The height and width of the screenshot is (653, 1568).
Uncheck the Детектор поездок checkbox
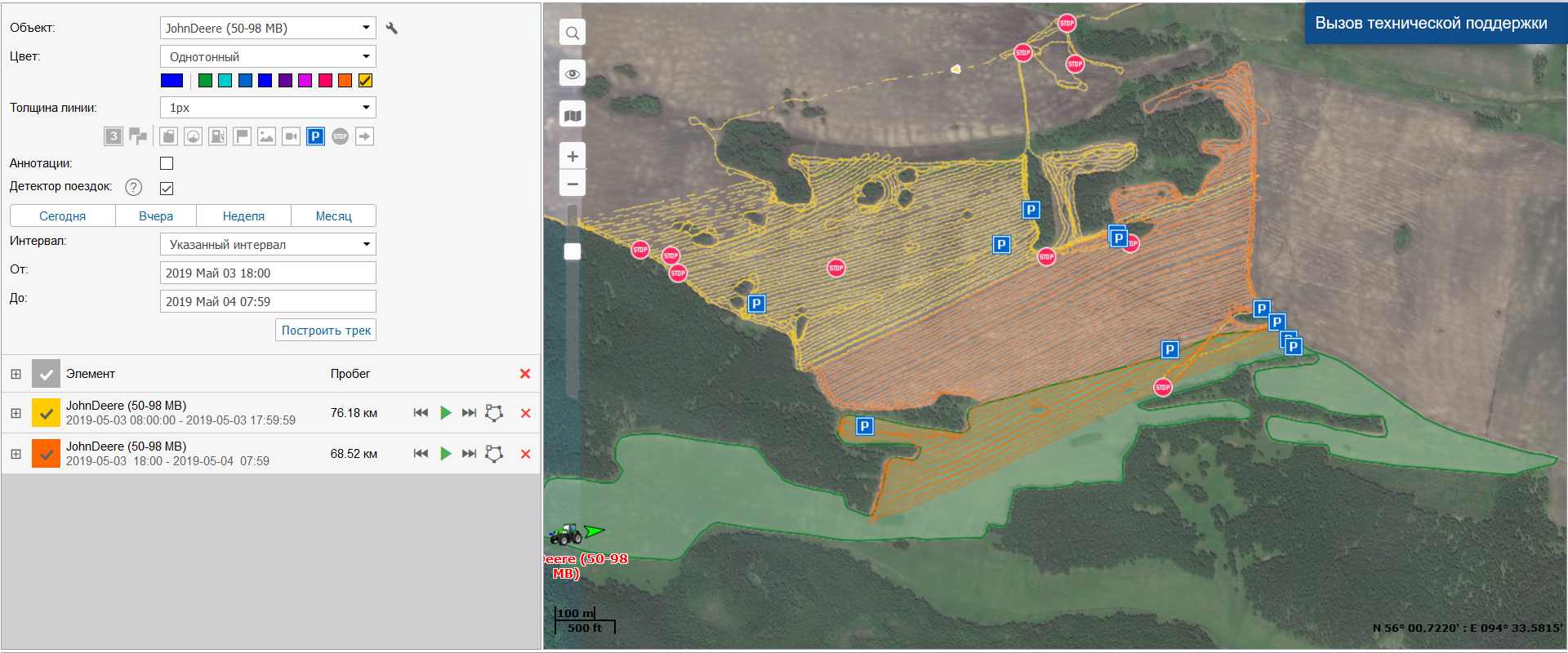pyautogui.click(x=167, y=189)
